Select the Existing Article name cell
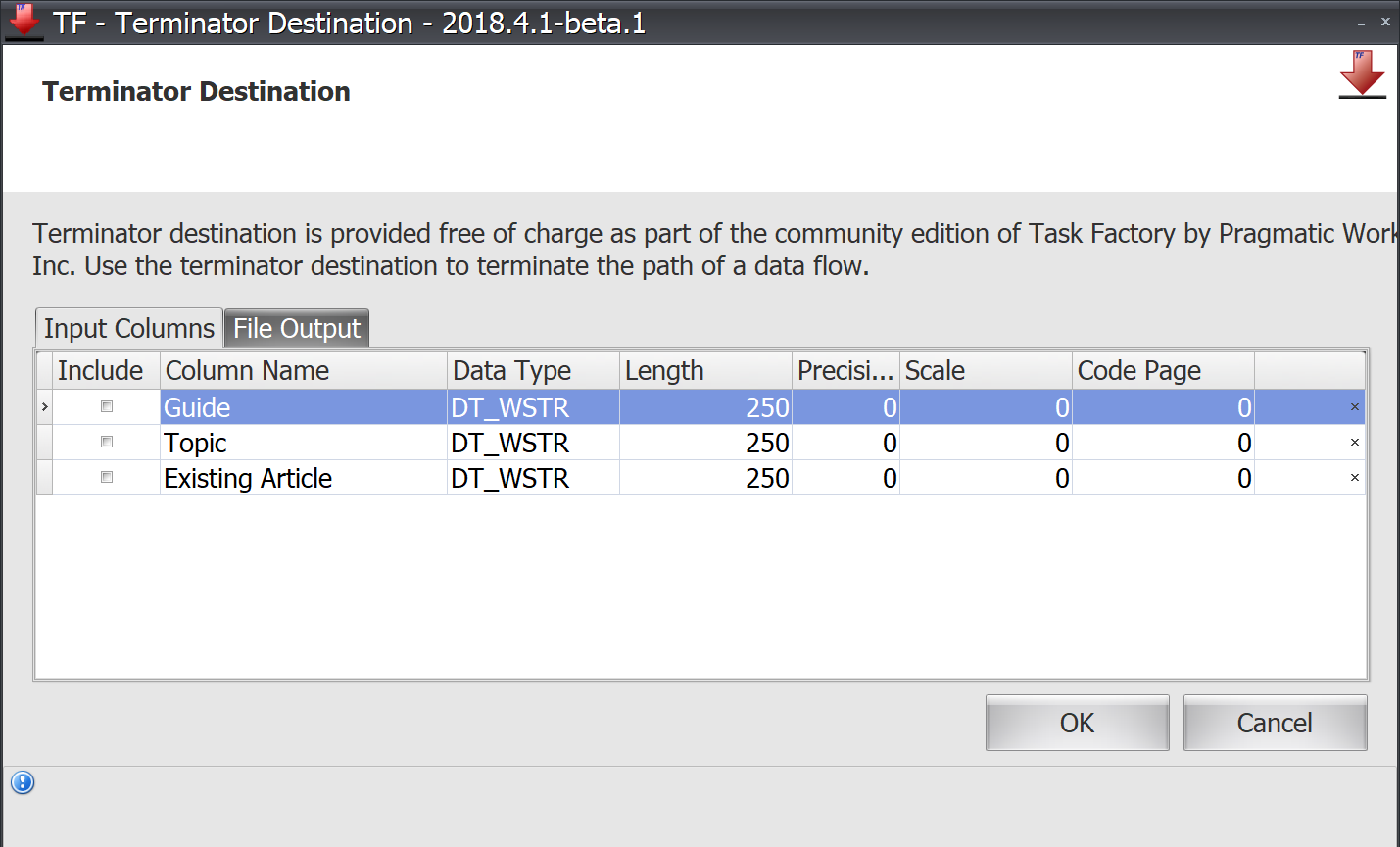 [304, 478]
